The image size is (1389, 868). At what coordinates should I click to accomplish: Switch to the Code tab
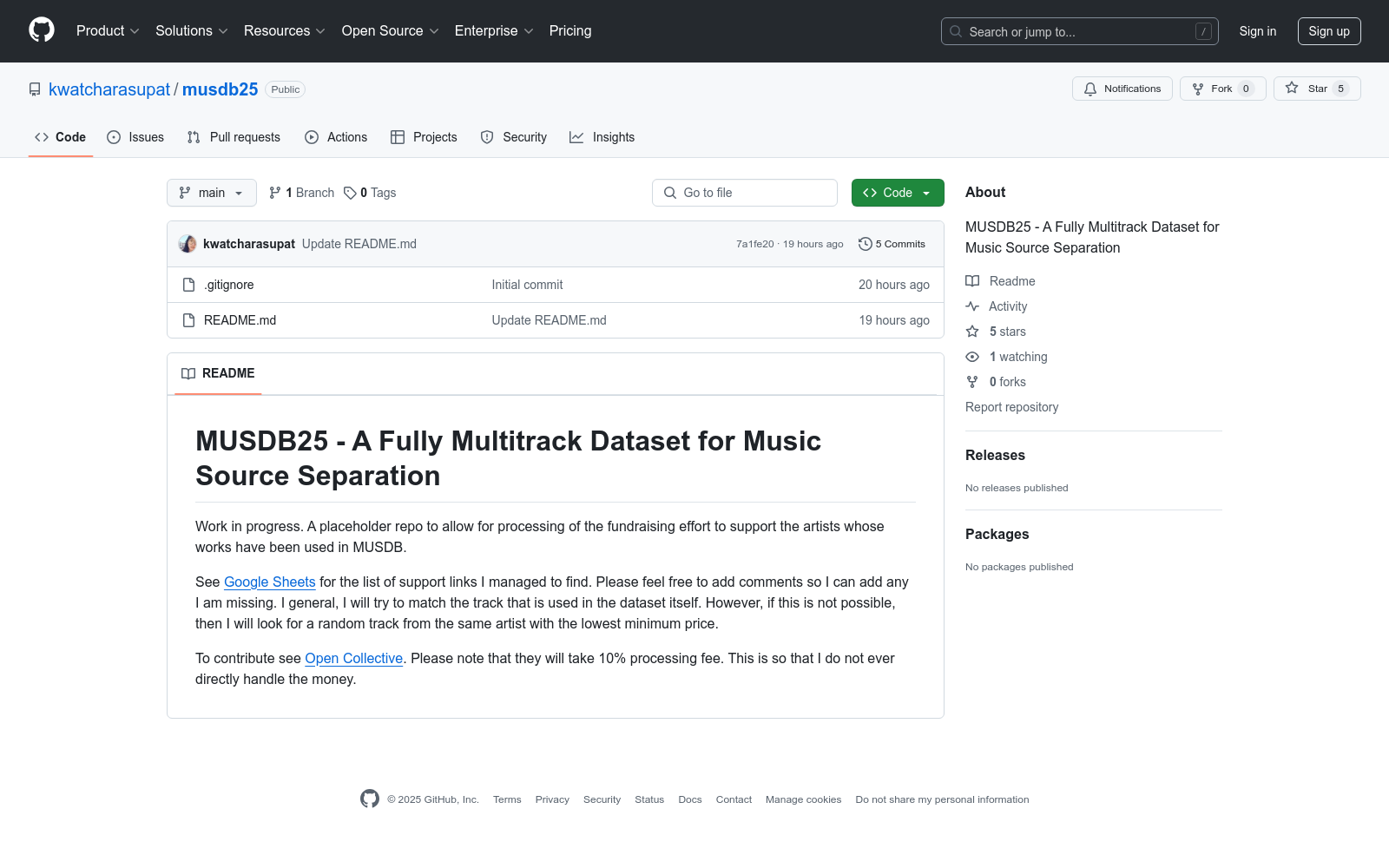pos(61,137)
